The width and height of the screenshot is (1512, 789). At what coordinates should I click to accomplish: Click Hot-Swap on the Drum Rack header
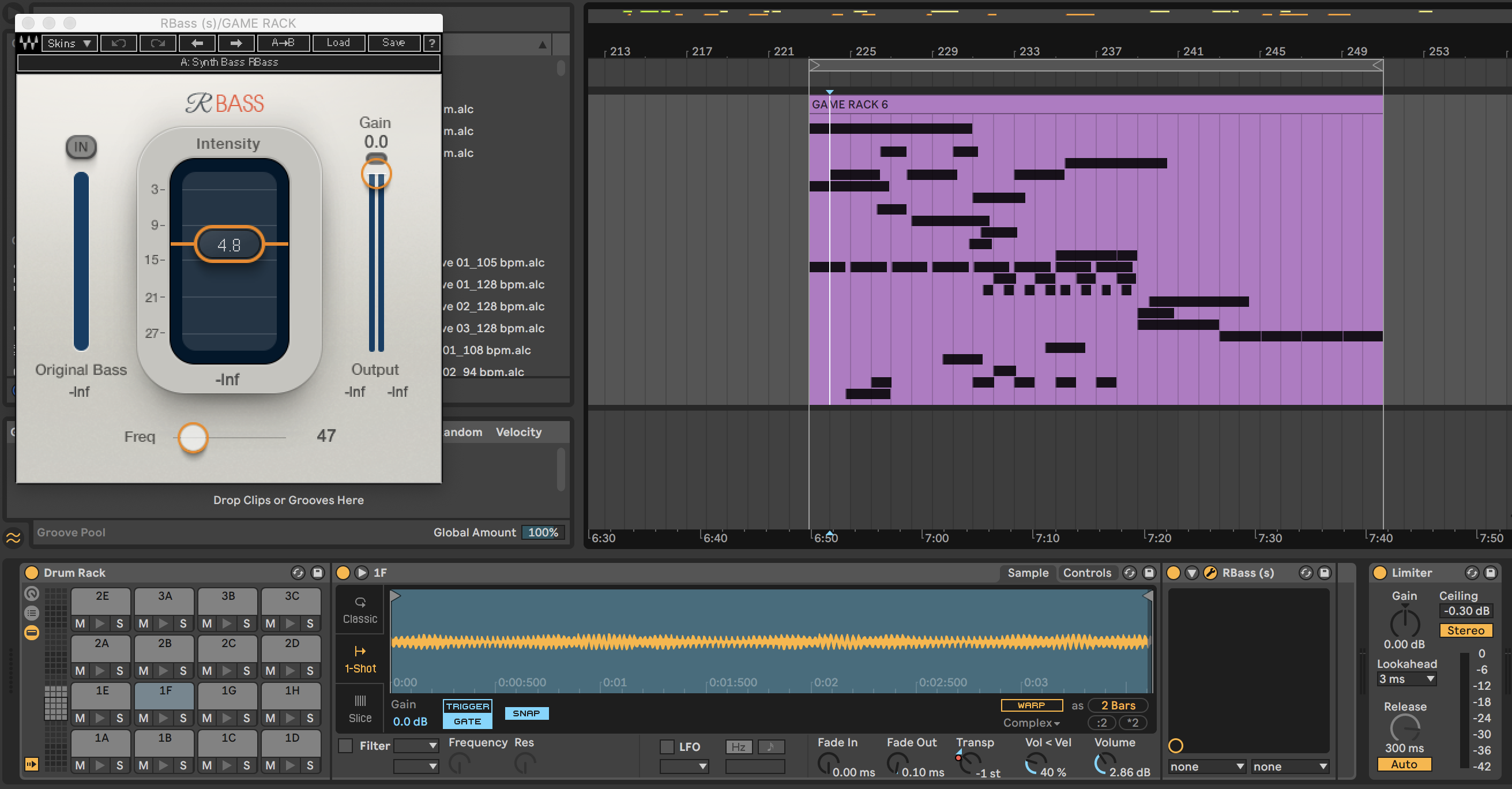click(298, 572)
